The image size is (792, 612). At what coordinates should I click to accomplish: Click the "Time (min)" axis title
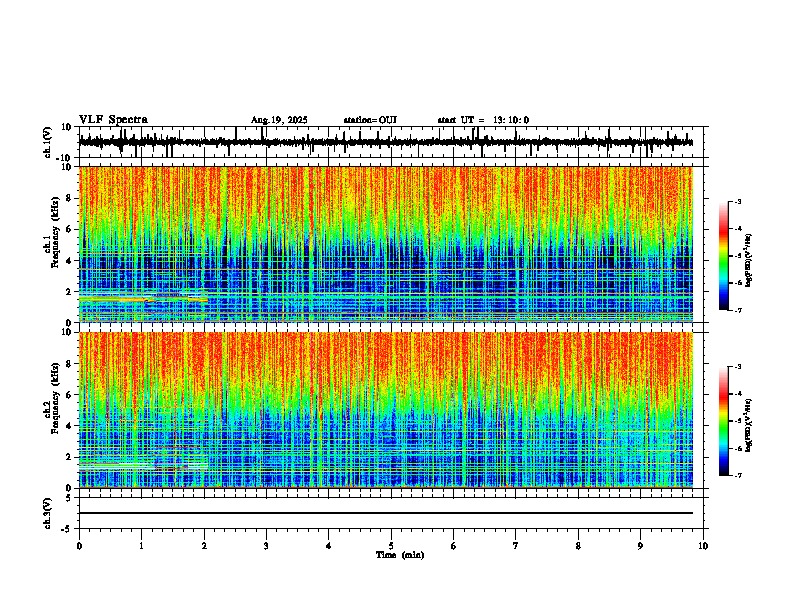400,555
